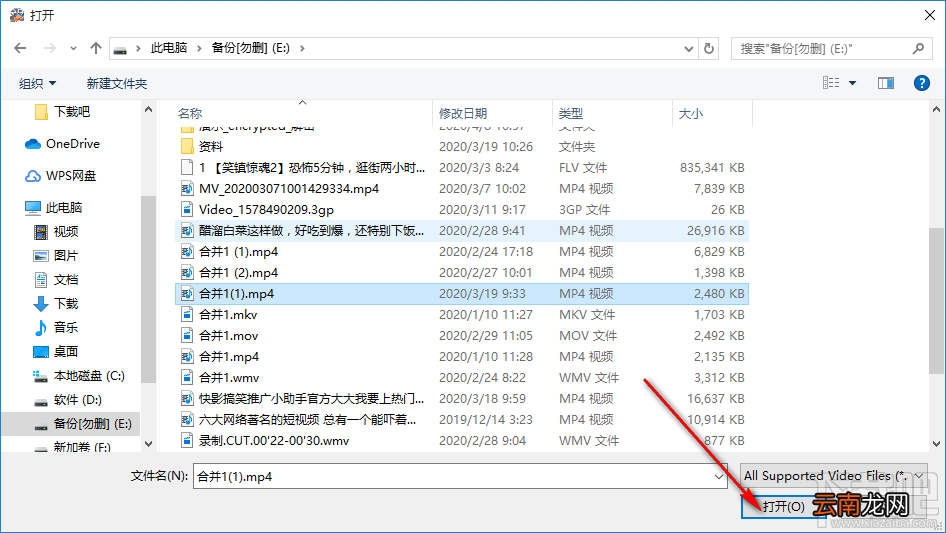
Task: Open the 音乐 folder in sidebar
Action: point(56,328)
